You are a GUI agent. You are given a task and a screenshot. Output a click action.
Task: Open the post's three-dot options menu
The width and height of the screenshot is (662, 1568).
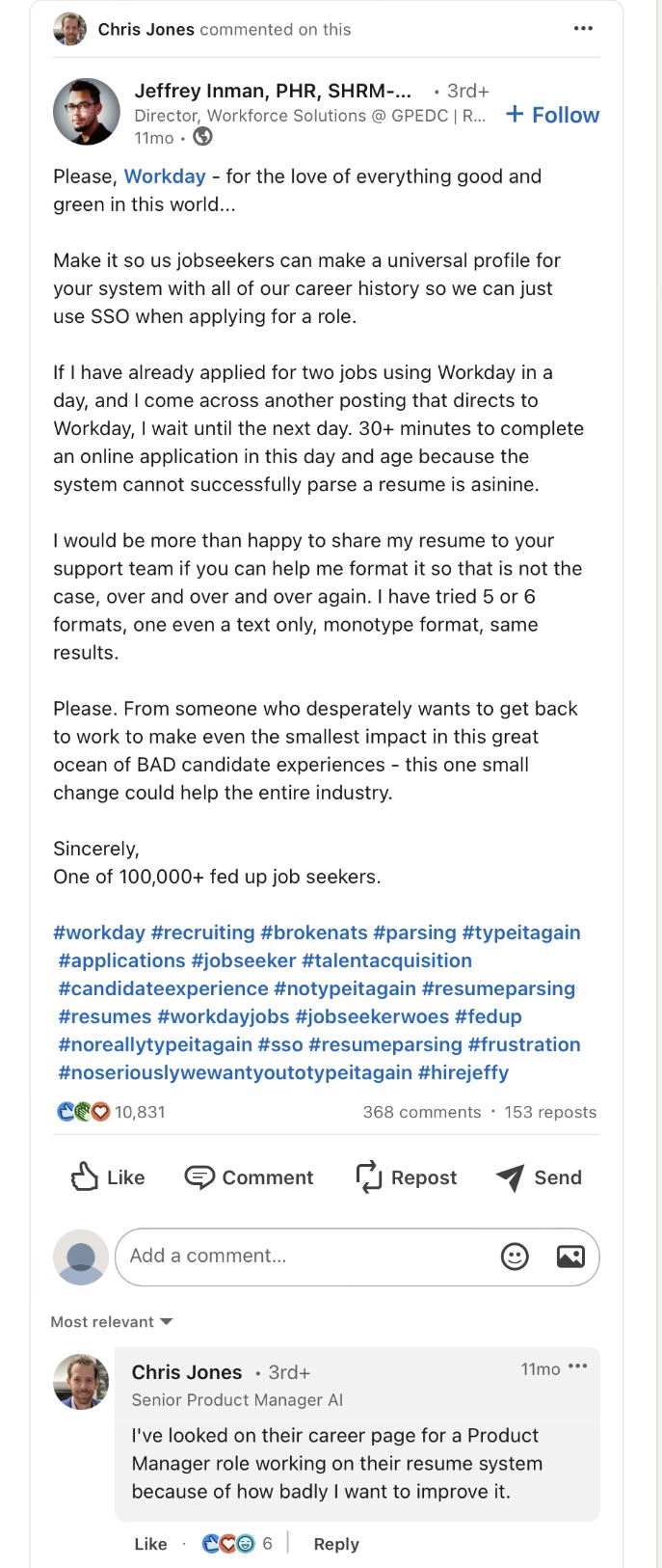[583, 29]
